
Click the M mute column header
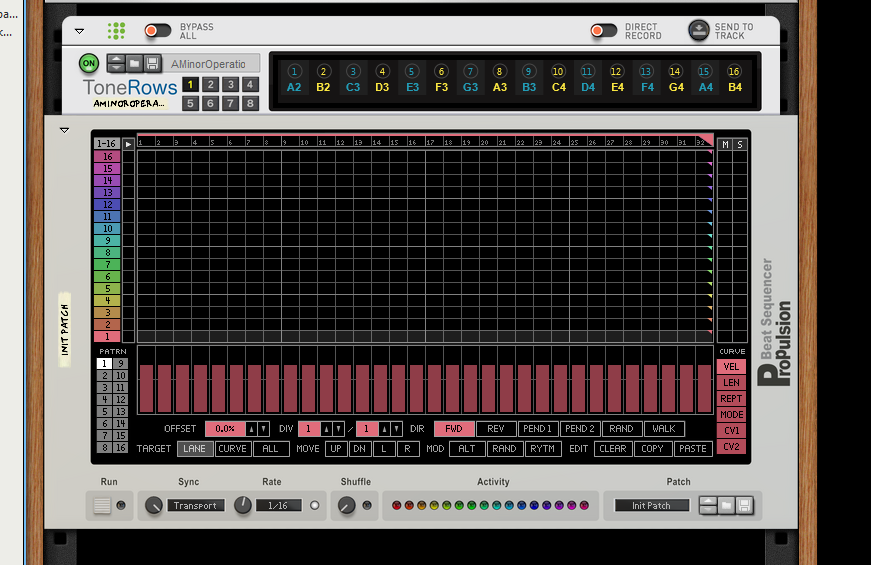pyautogui.click(x=725, y=144)
